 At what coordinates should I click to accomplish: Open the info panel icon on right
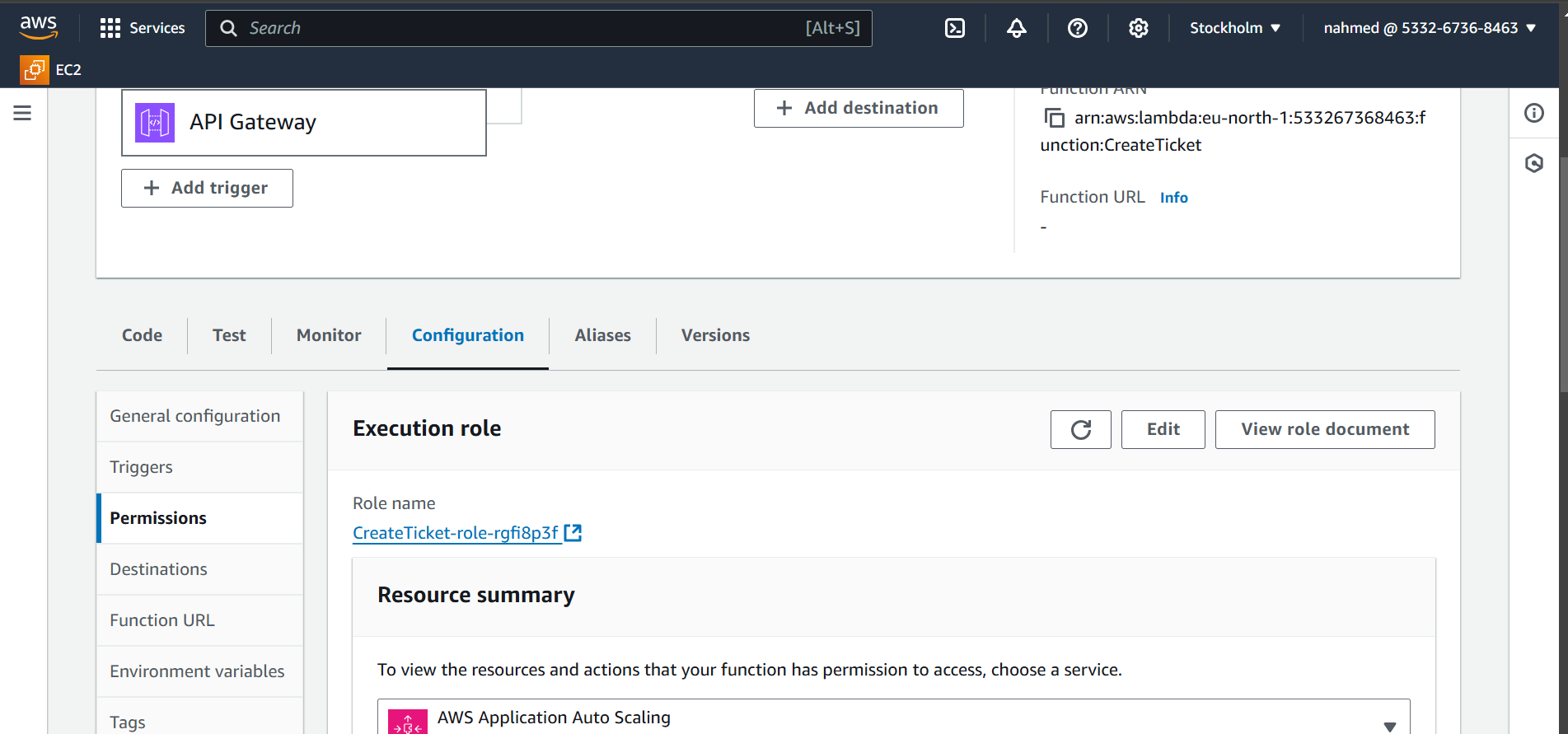1534,113
